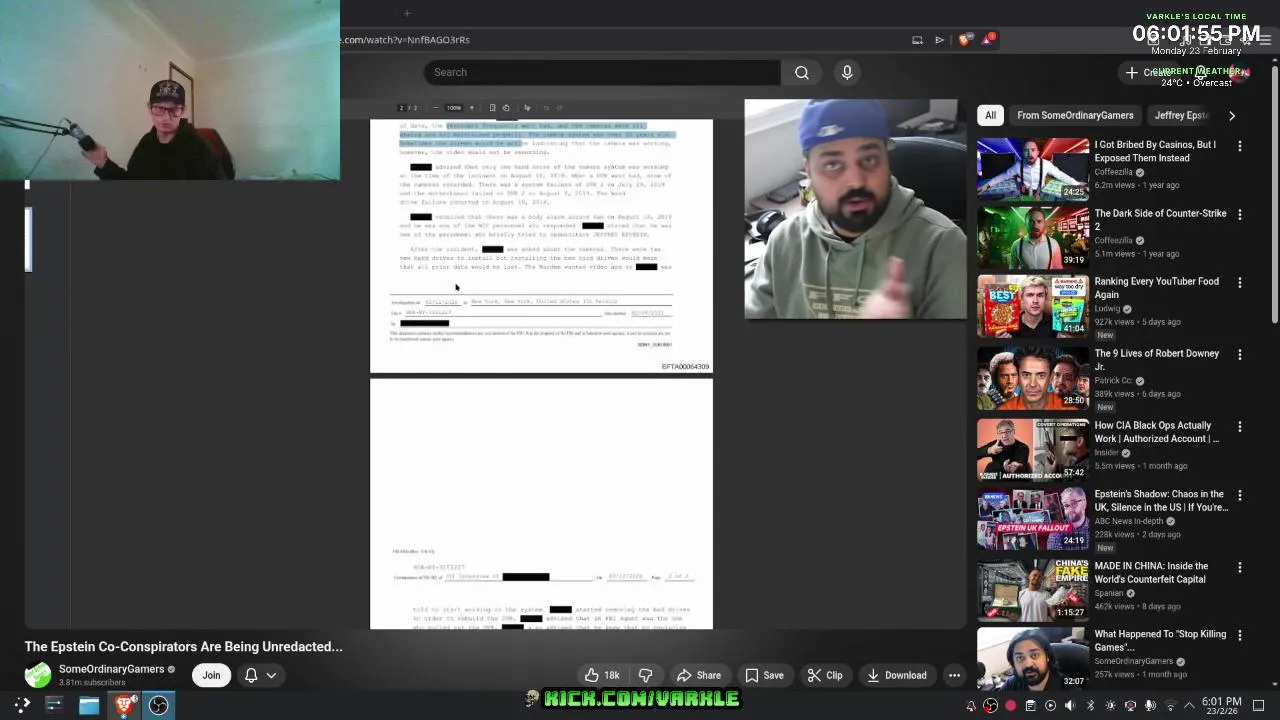Click the show desktop button in taskbar
Screen dimensions: 1280x720
(x=1259, y=706)
